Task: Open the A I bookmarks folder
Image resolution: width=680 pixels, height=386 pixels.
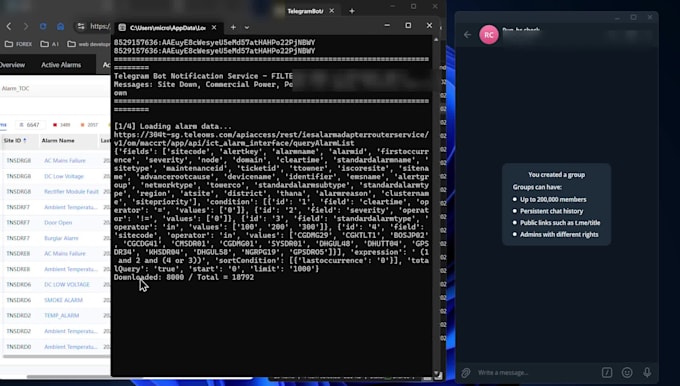Action: pyautogui.click(x=49, y=44)
